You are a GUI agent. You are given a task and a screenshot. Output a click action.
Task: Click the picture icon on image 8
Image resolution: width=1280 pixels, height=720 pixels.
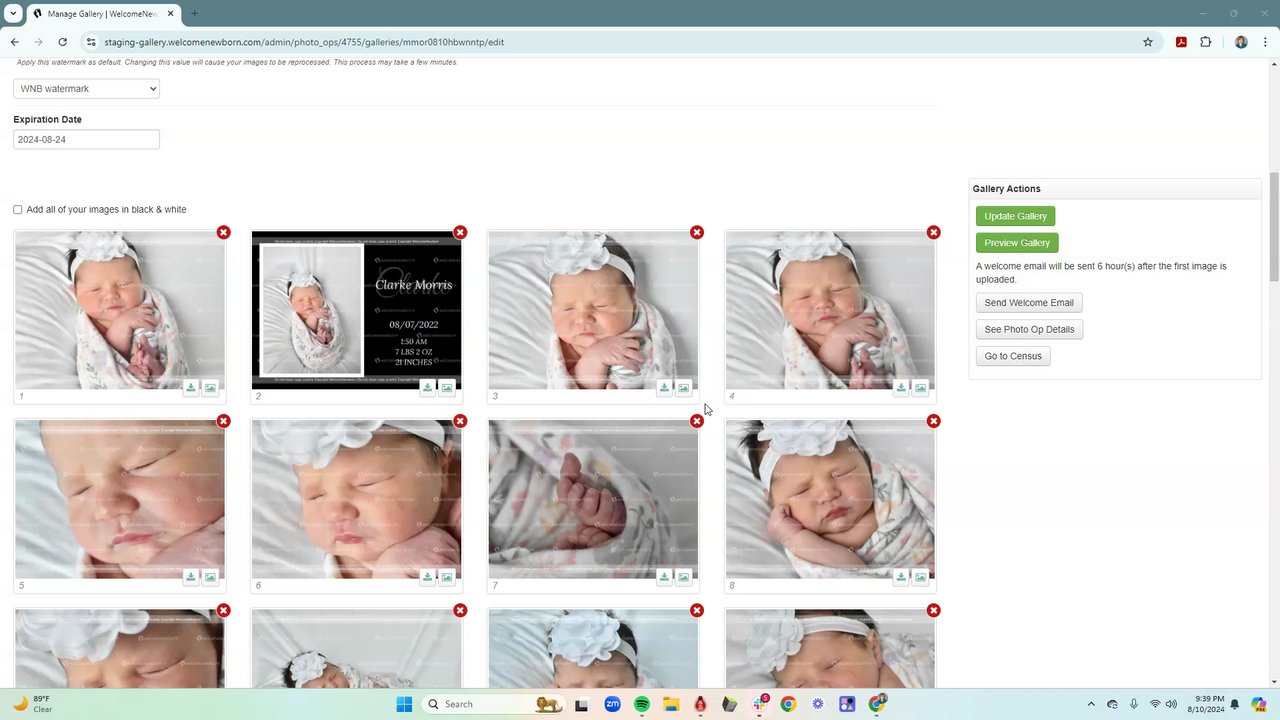click(920, 576)
